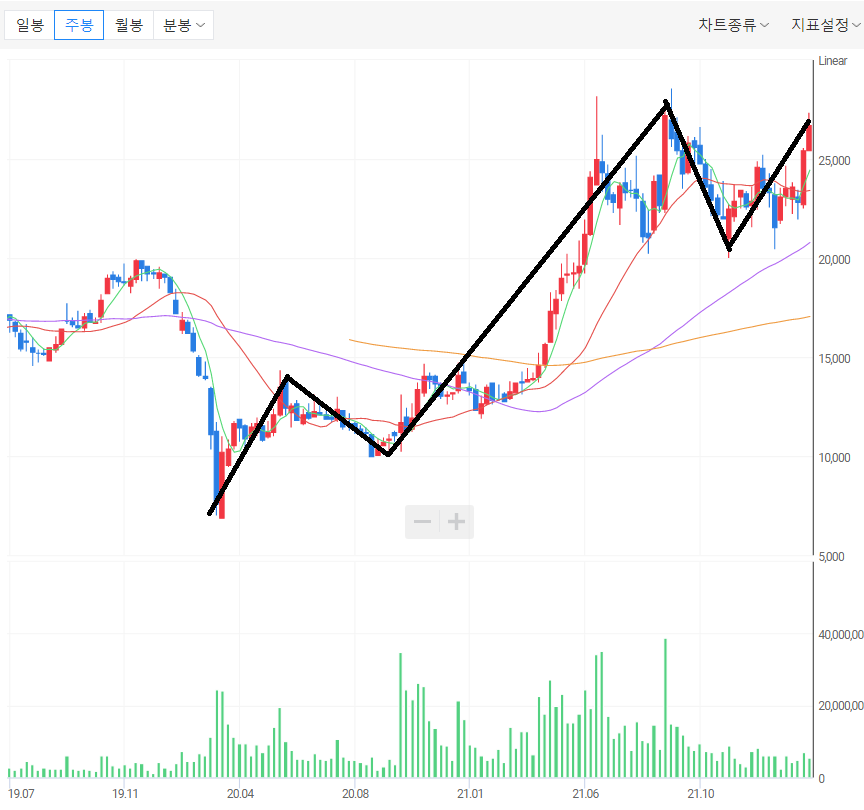Click the 10,000 price axis label
This screenshot has width=864, height=810.
pyautogui.click(x=834, y=458)
